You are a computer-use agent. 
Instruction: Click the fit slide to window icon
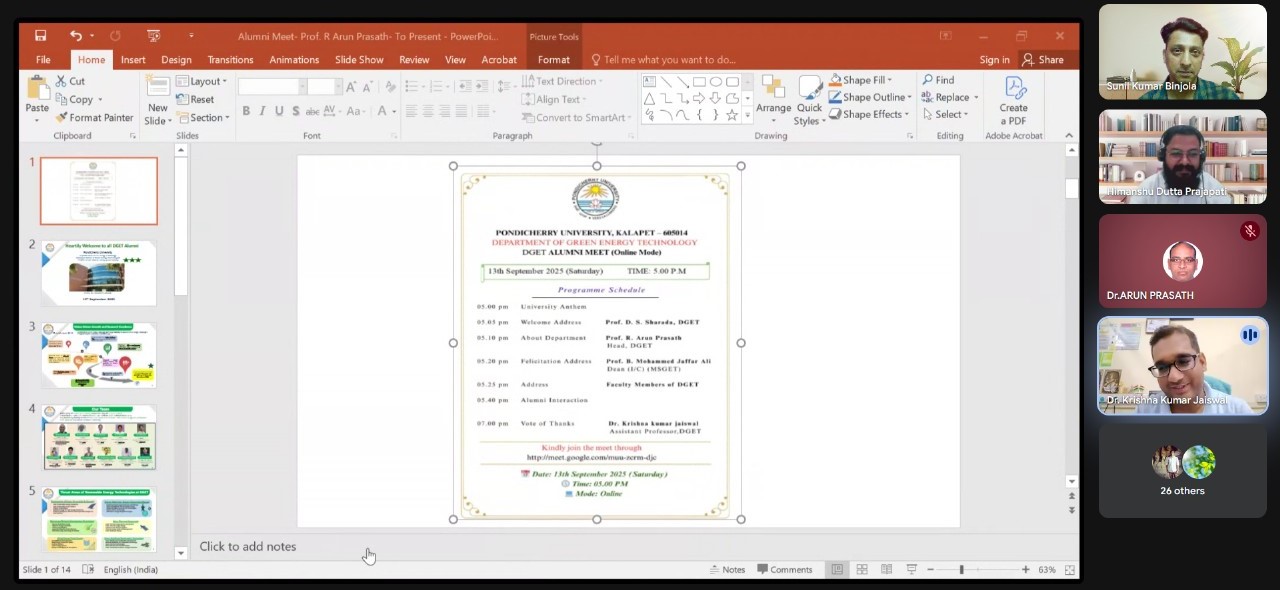(1069, 569)
